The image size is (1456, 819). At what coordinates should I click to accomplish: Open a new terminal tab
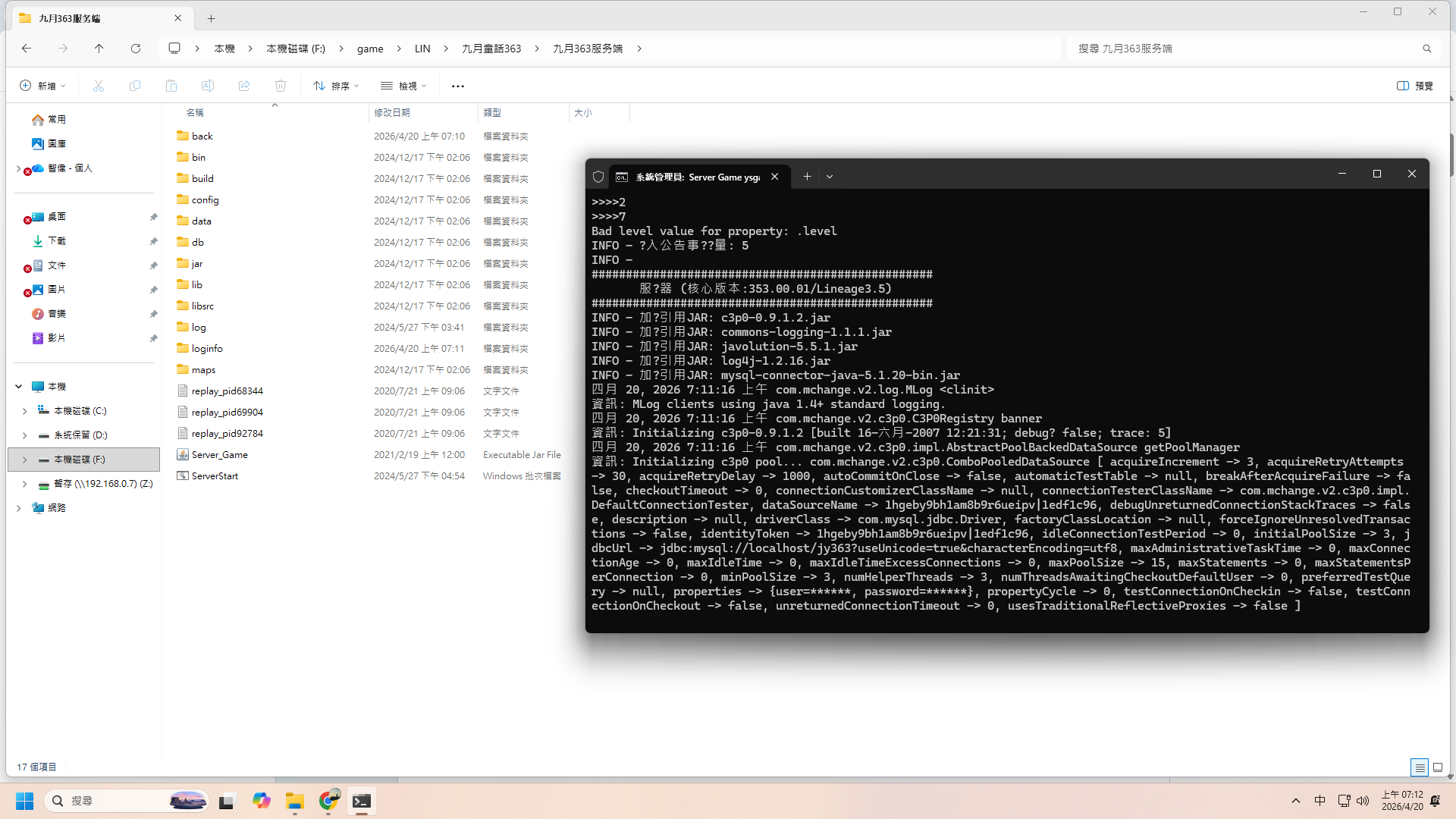808,177
